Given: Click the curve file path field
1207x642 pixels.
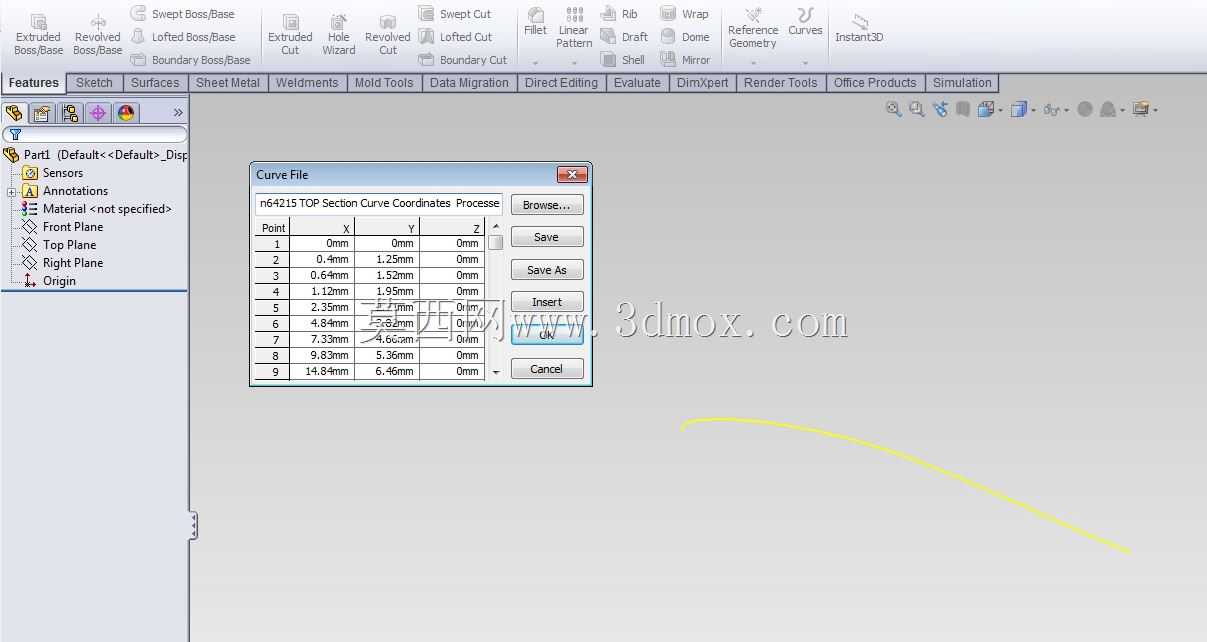Looking at the screenshot, I should point(379,203).
